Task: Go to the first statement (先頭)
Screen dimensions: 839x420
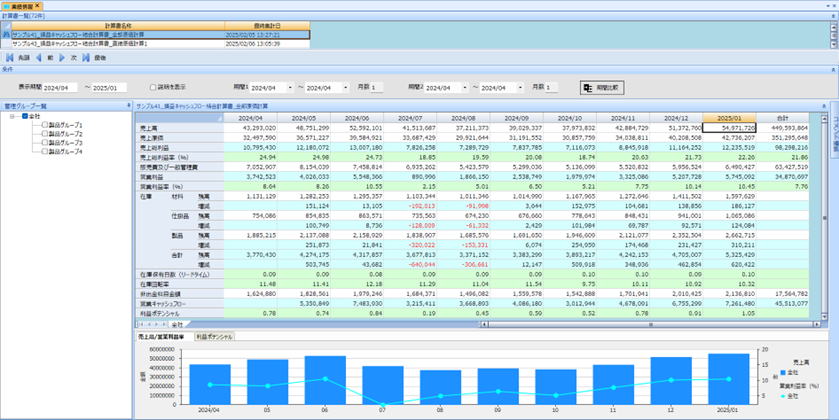Action: 18,58
